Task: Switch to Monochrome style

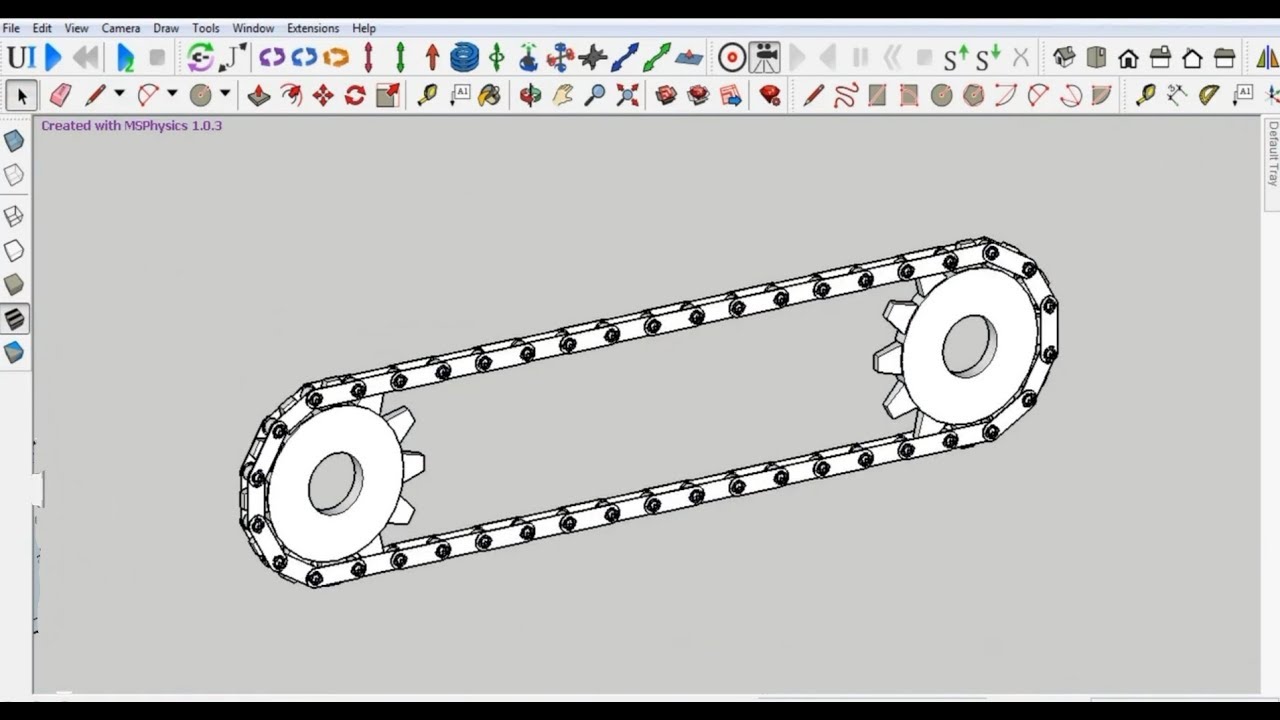Action: (x=13, y=353)
